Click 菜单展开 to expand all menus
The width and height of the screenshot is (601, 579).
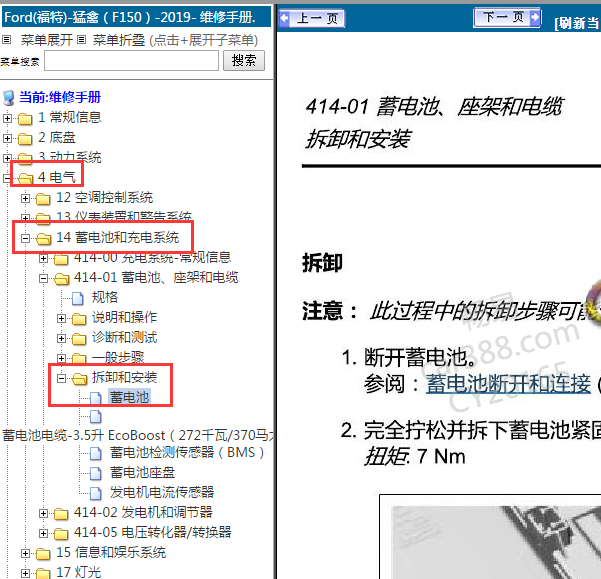[x=46, y=40]
